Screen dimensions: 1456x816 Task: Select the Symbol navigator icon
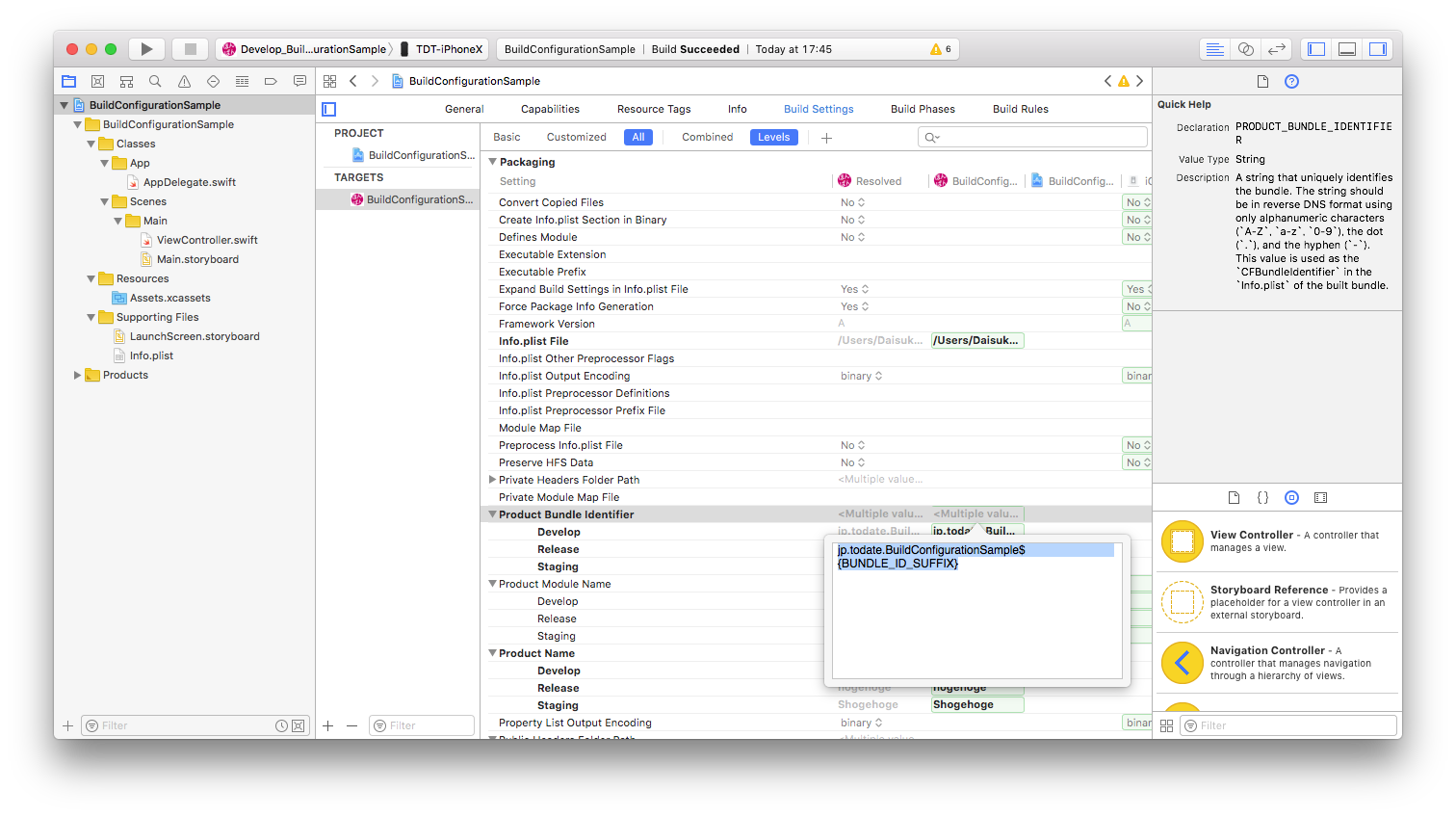[126, 81]
